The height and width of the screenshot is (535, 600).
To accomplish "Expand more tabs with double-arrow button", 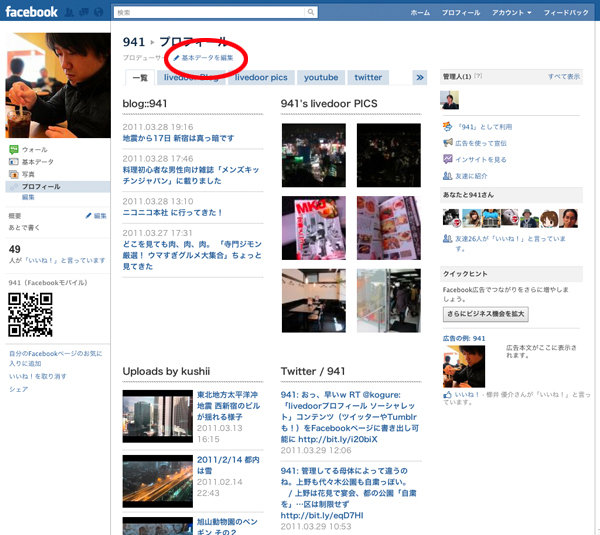I will (x=420, y=78).
